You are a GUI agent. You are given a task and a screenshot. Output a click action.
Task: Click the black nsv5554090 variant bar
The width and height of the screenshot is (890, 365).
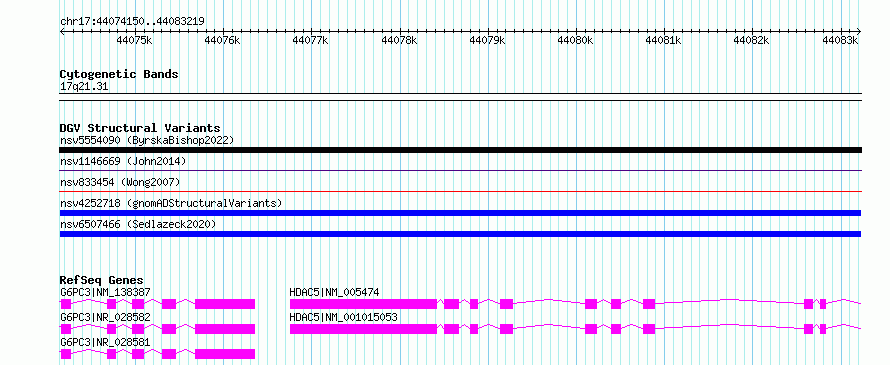(x=460, y=150)
